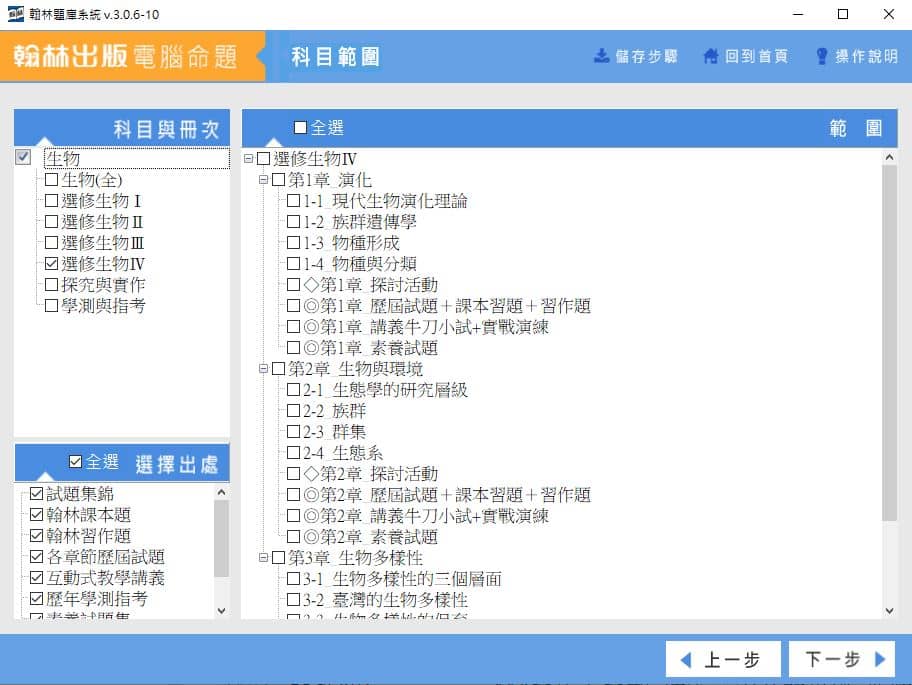Click the lightbulb icon for 操作說明

821,56
